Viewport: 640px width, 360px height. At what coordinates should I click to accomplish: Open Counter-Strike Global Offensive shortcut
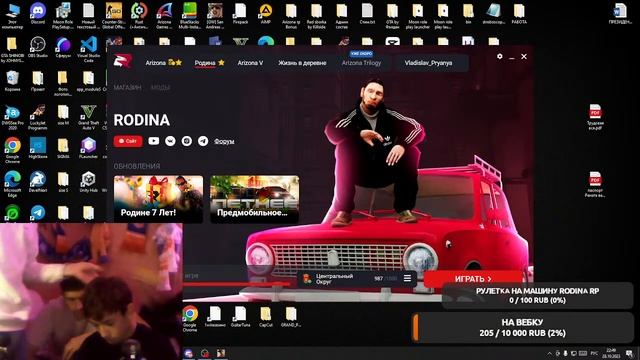113,16
